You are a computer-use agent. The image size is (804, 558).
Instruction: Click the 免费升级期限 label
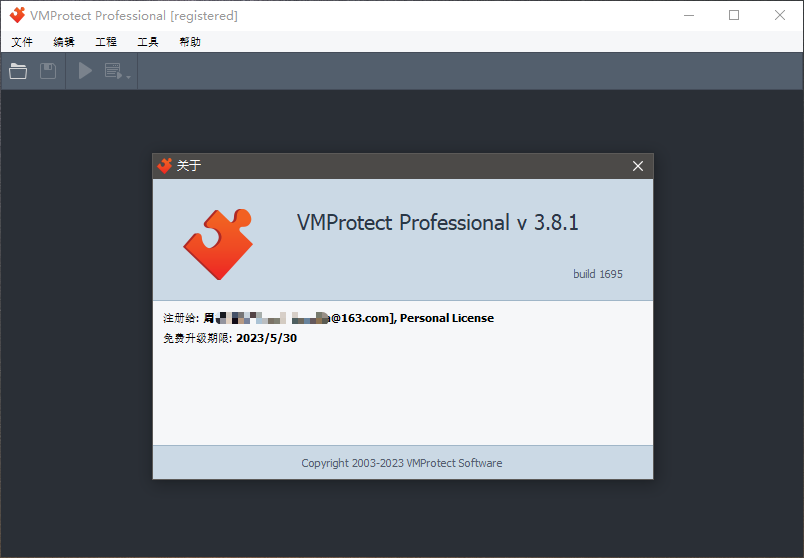[x=198, y=338]
